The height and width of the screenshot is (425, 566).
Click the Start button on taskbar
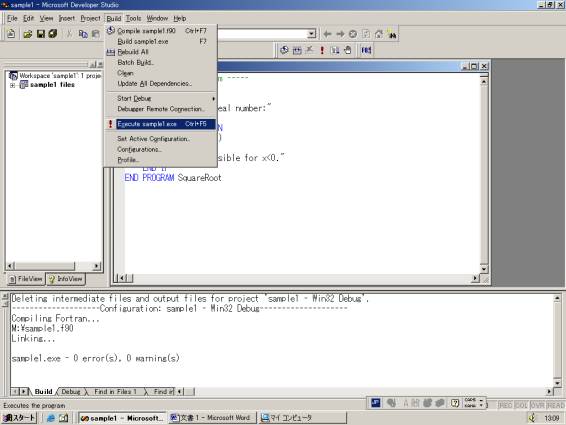pos(19,418)
